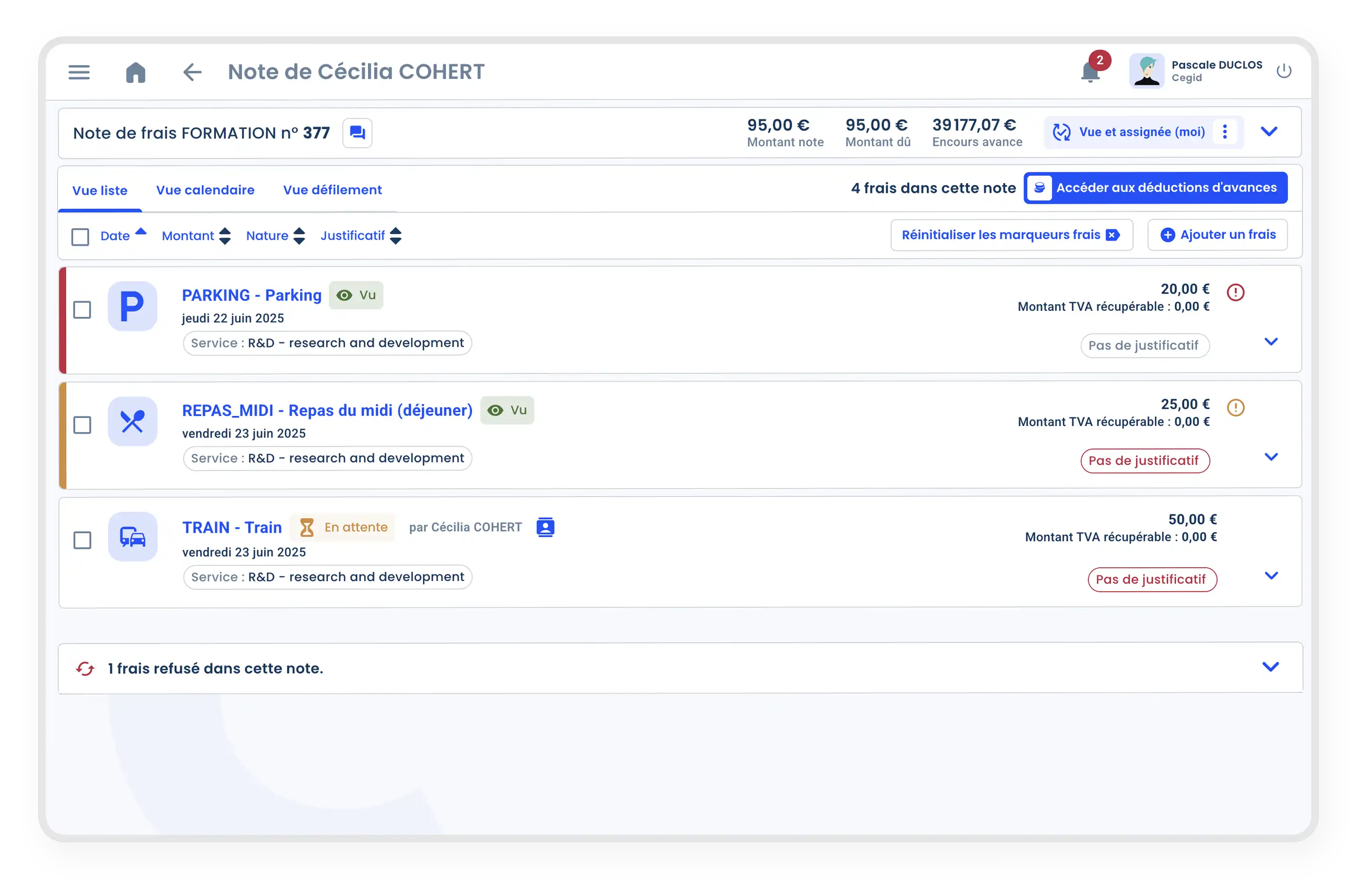Tick the Repas du midi checkbox
The image size is (1358, 896).
tap(82, 425)
